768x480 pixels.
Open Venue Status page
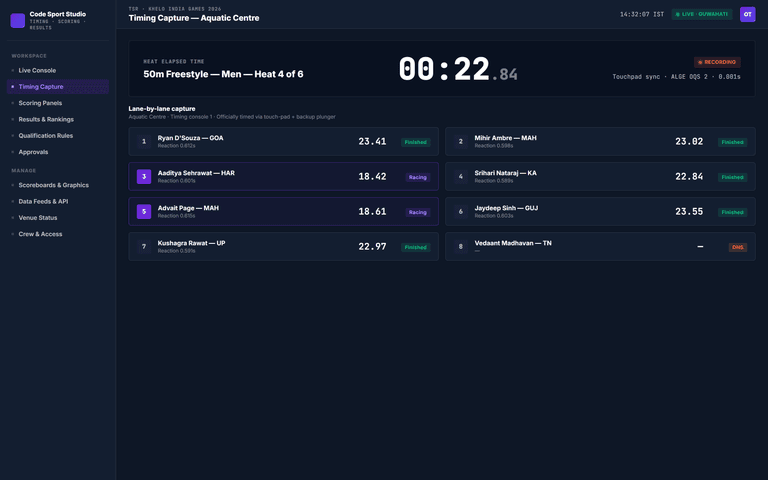tap(58, 218)
